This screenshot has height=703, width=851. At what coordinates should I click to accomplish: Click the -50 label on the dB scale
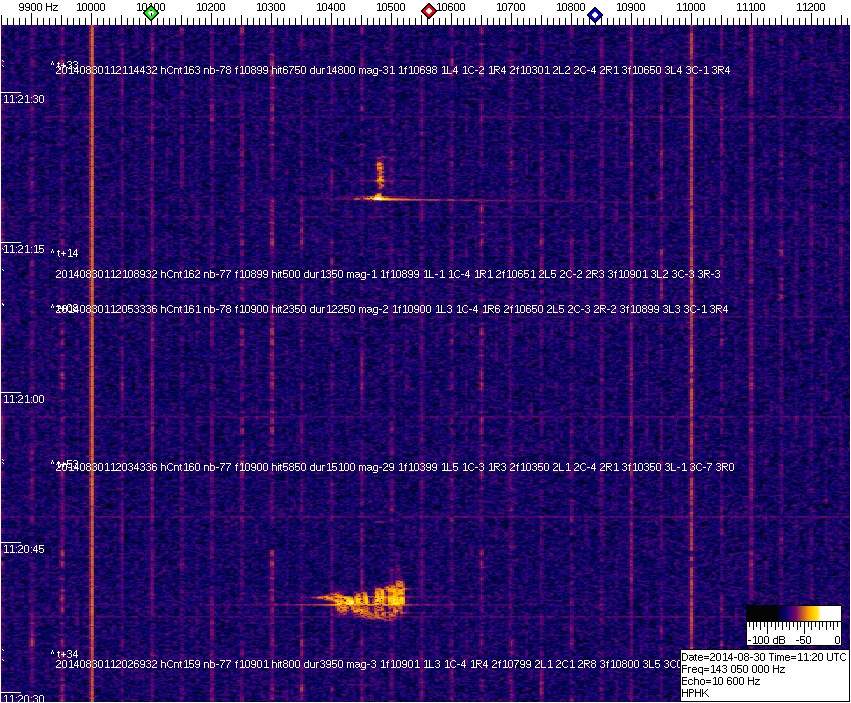click(x=803, y=639)
